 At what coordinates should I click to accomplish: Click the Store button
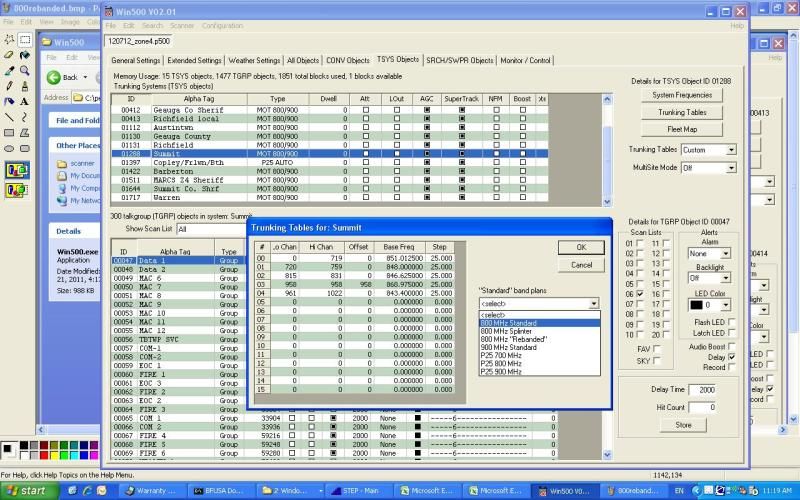683,425
